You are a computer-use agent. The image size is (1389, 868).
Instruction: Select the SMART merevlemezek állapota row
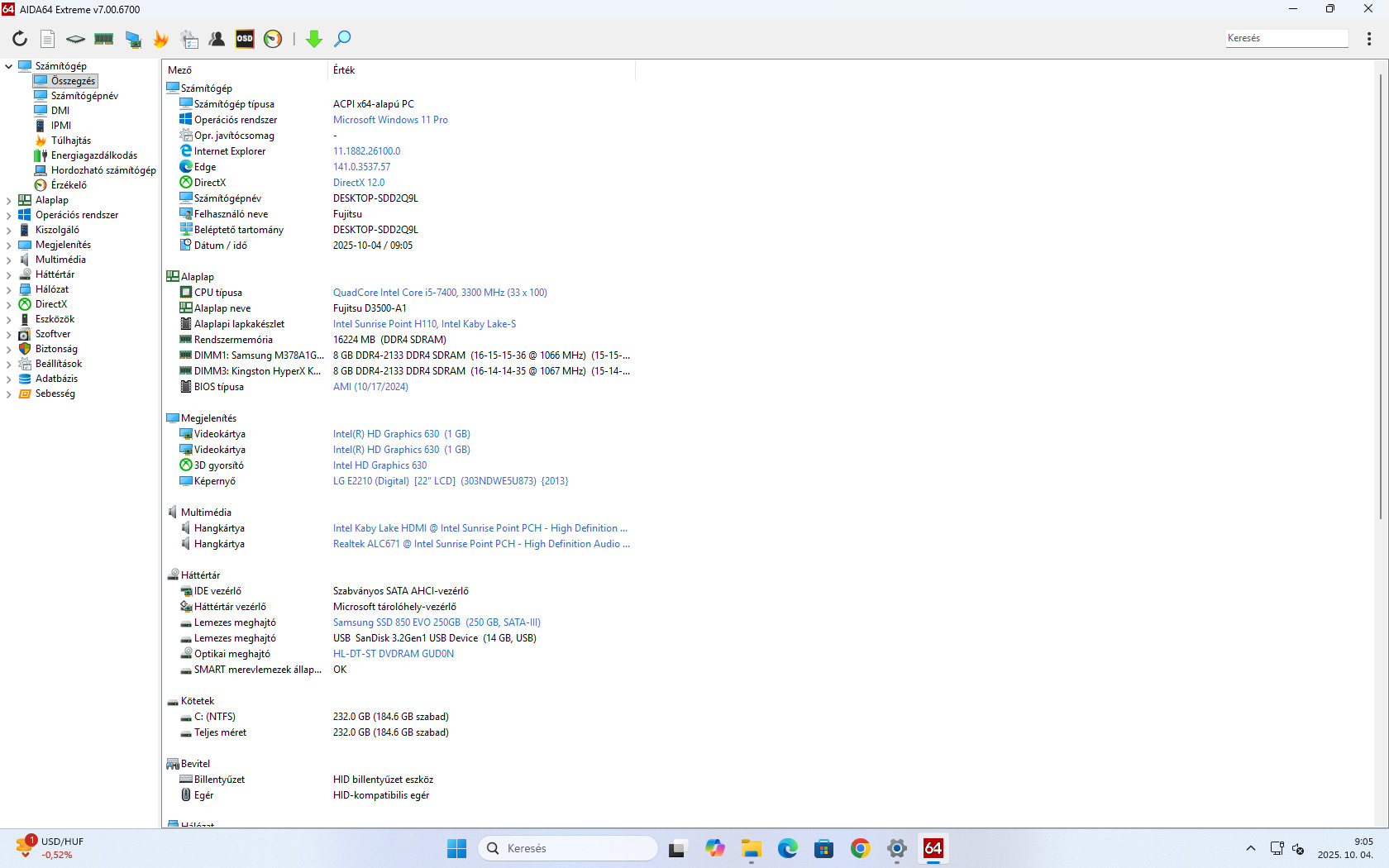coord(399,670)
